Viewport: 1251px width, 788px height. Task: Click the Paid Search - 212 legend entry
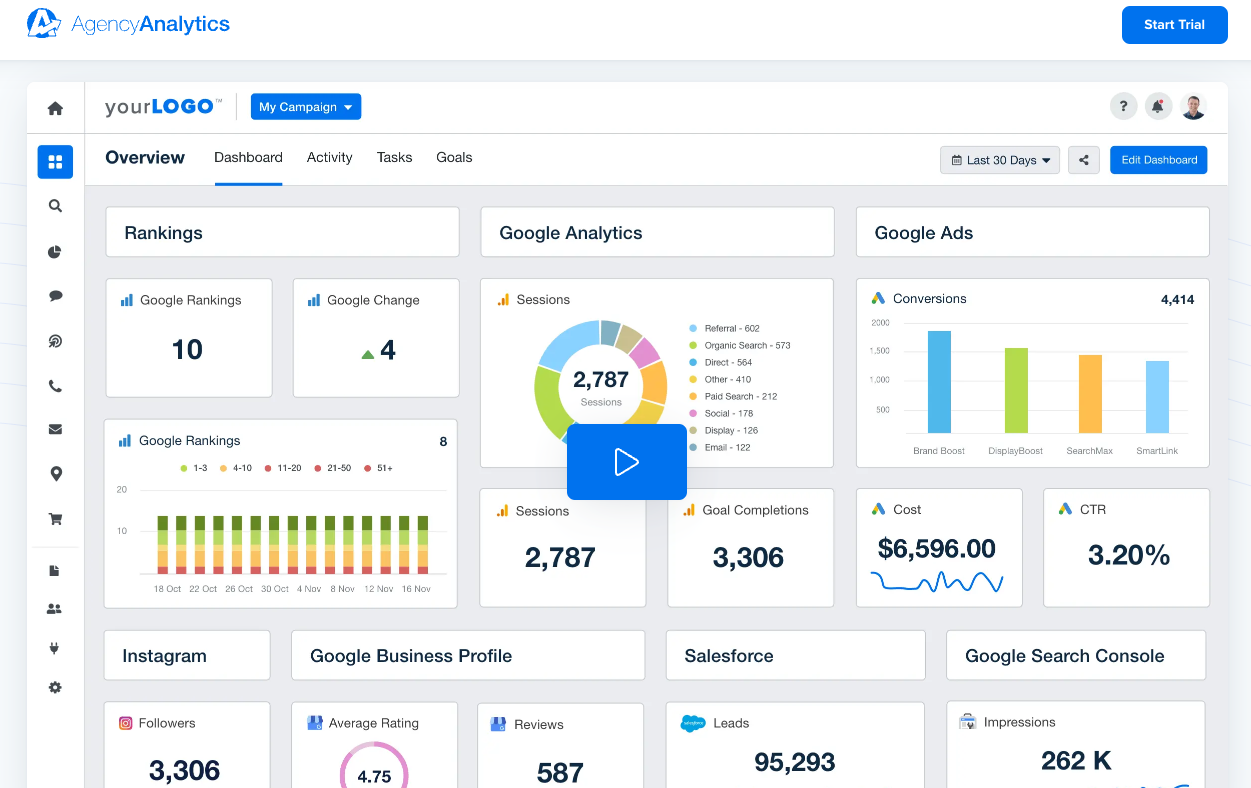[733, 396]
